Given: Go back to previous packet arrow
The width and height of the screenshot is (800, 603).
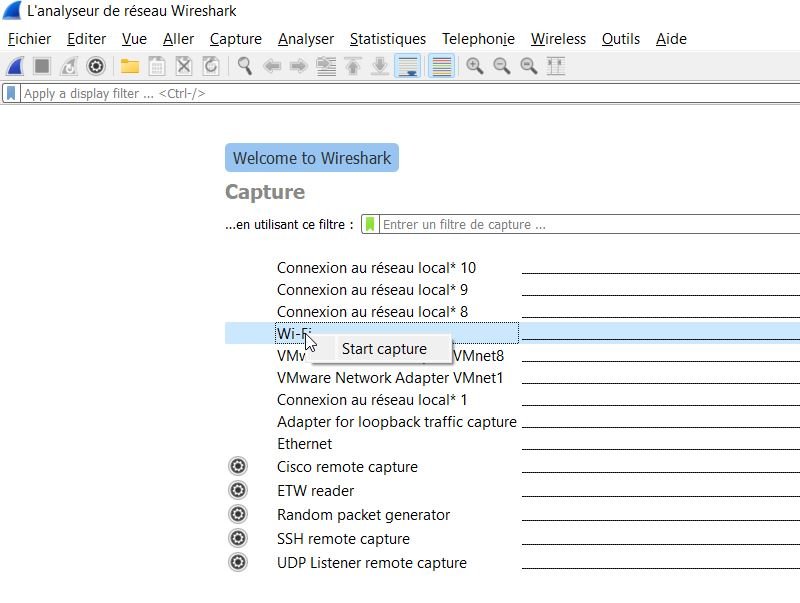Looking at the screenshot, I should pos(272,66).
